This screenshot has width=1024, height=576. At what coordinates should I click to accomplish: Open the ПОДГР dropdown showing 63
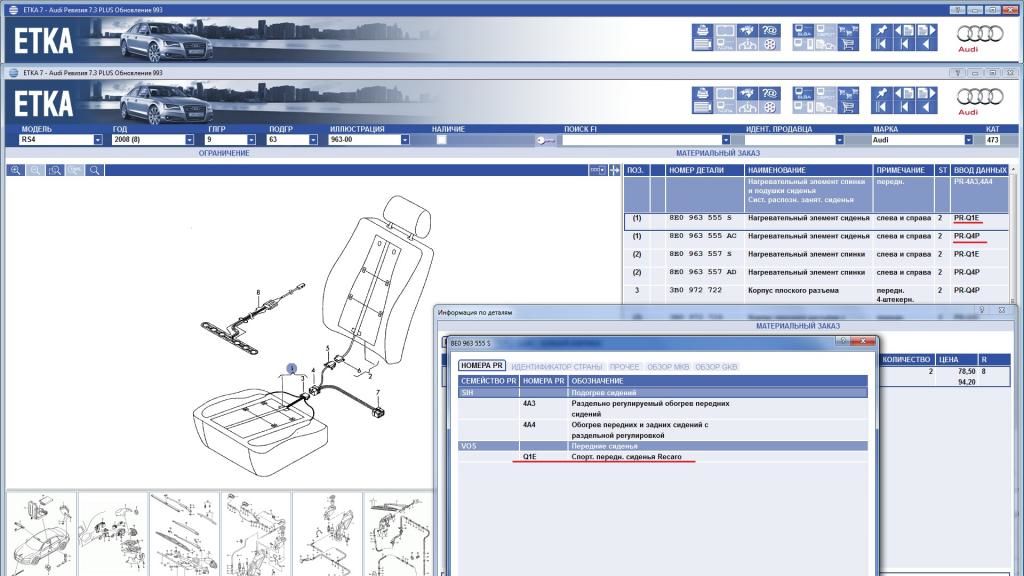tap(313, 140)
